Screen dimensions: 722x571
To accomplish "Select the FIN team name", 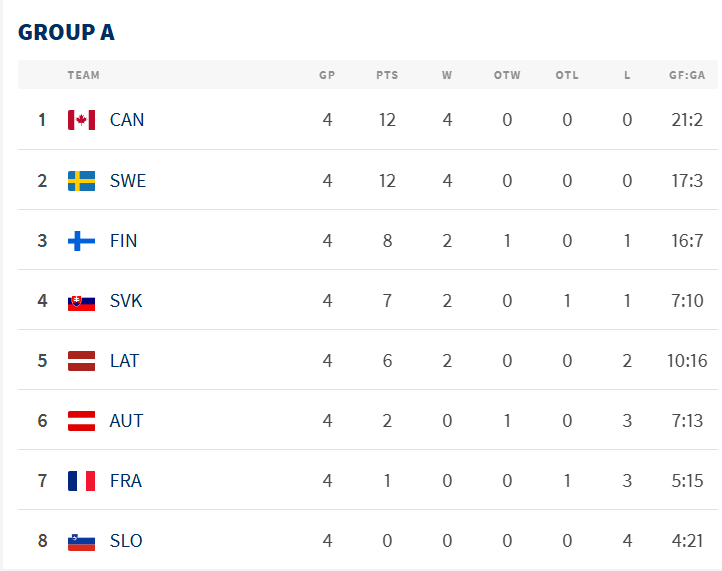I will (124, 241).
